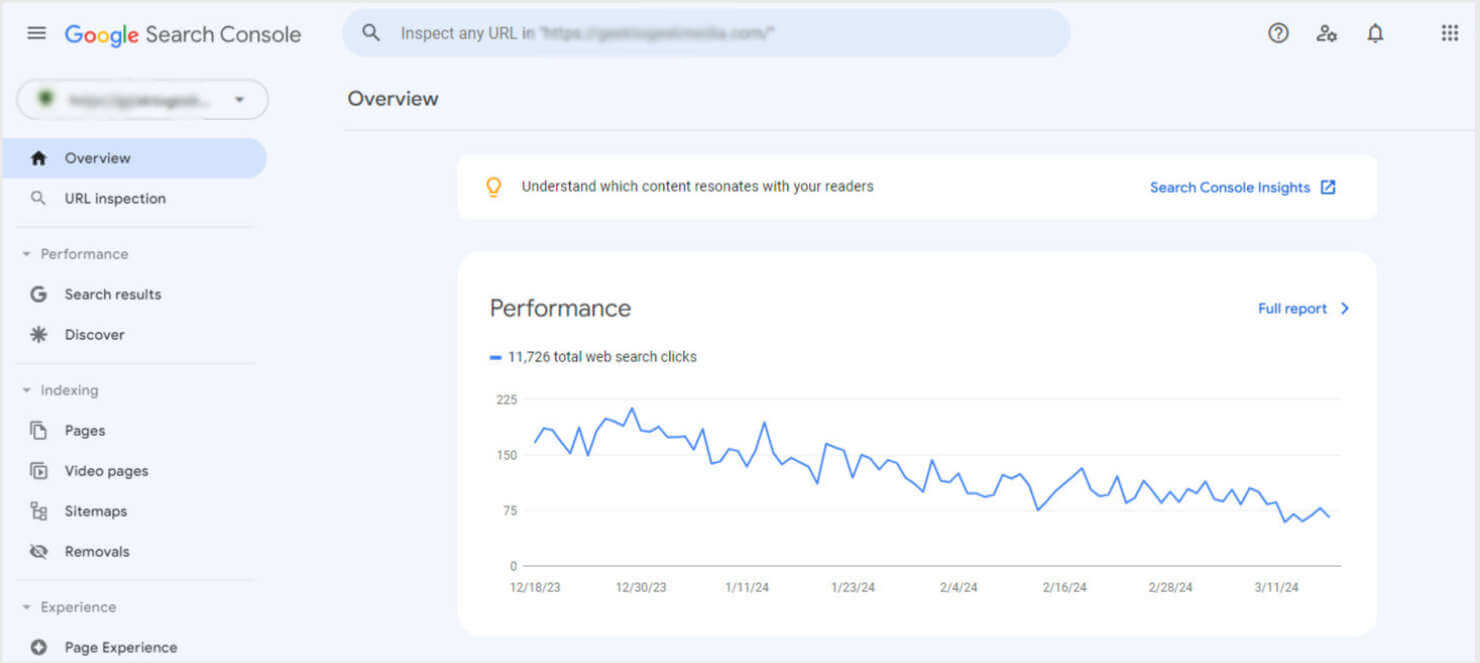The height and width of the screenshot is (663, 1480).
Task: Select URL inspection in the sidebar
Action: coord(114,198)
